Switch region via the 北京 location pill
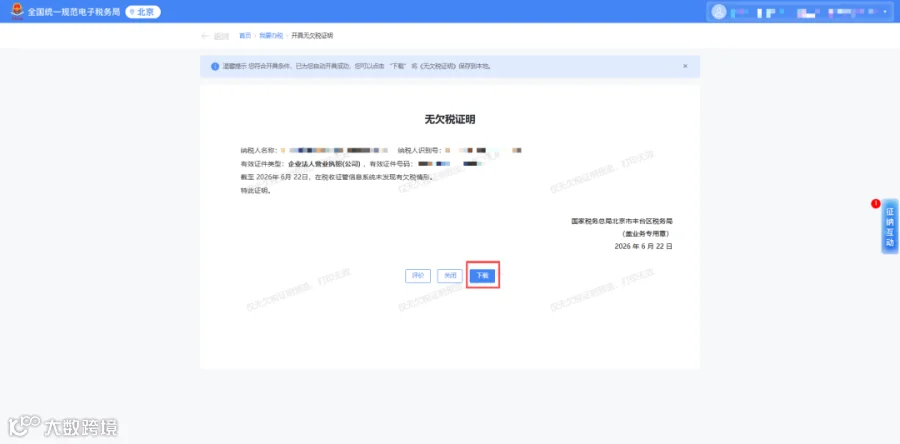This screenshot has height=444, width=900. 143,11
